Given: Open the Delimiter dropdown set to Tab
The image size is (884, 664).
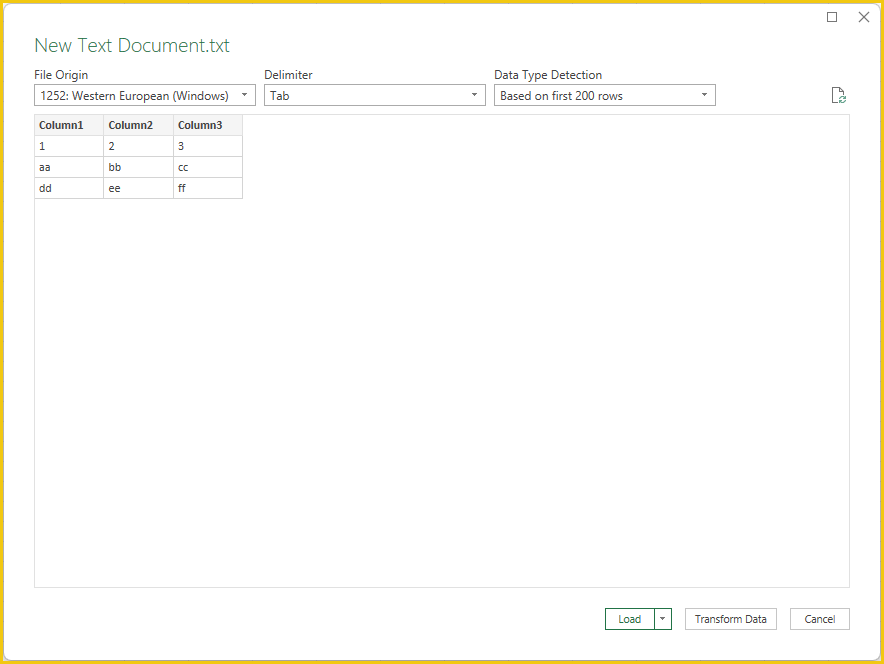Looking at the screenshot, I should (374, 95).
